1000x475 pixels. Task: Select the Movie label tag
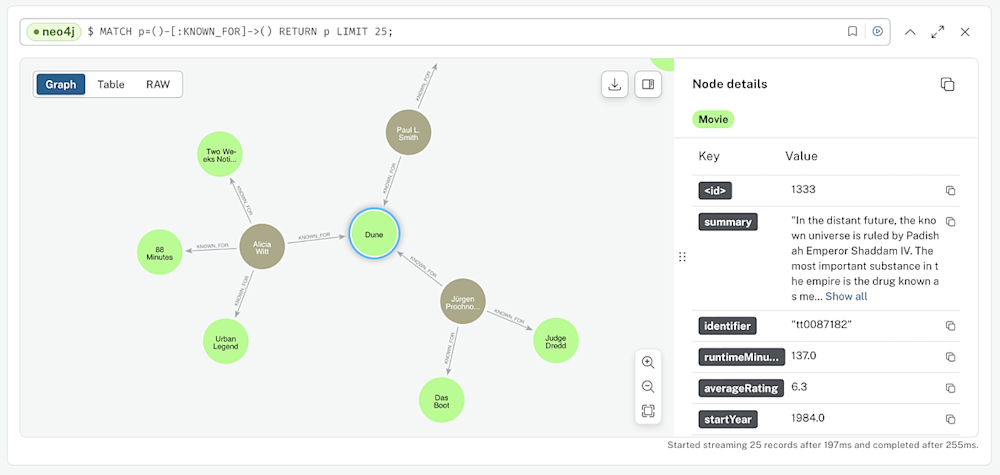[713, 119]
